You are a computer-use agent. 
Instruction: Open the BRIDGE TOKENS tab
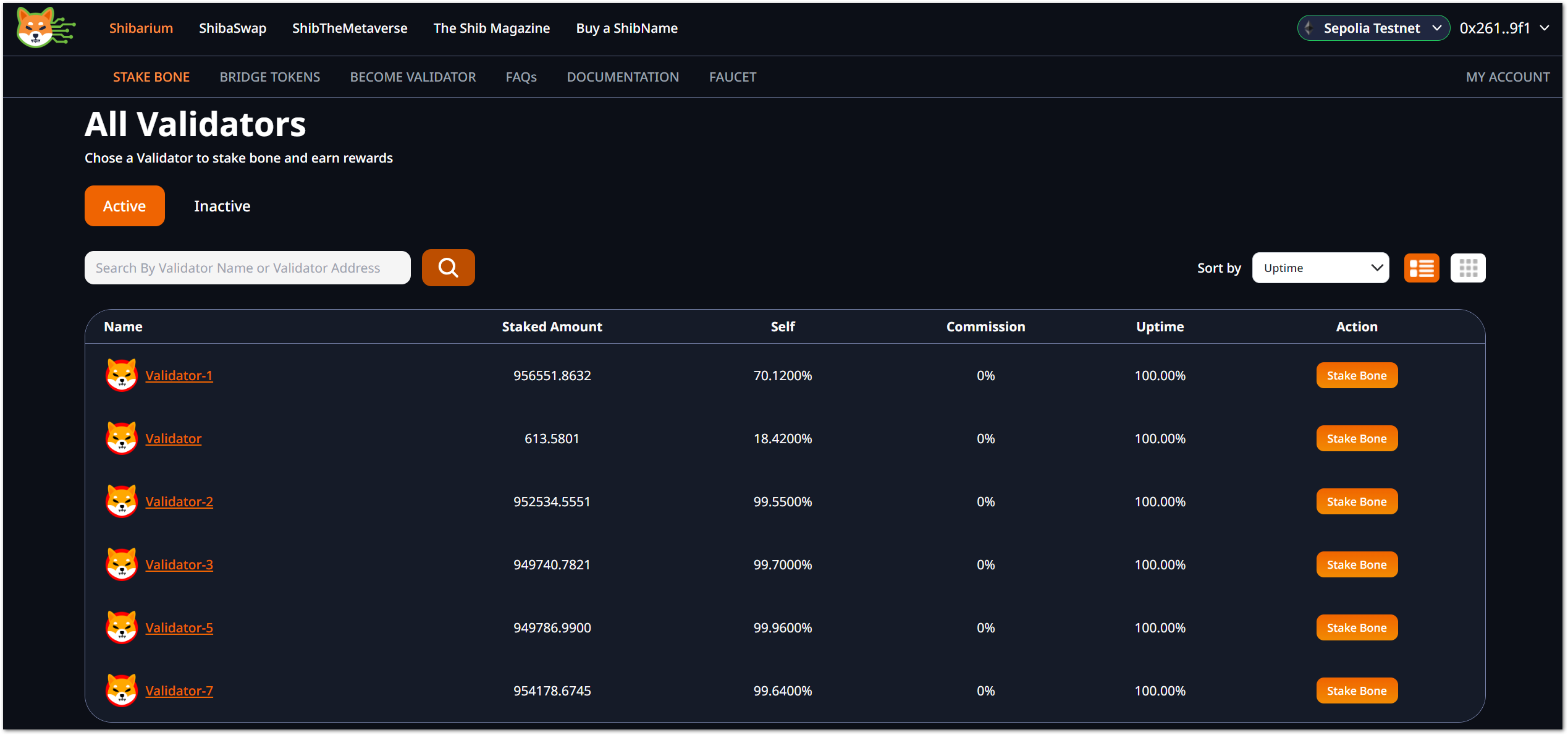(269, 77)
